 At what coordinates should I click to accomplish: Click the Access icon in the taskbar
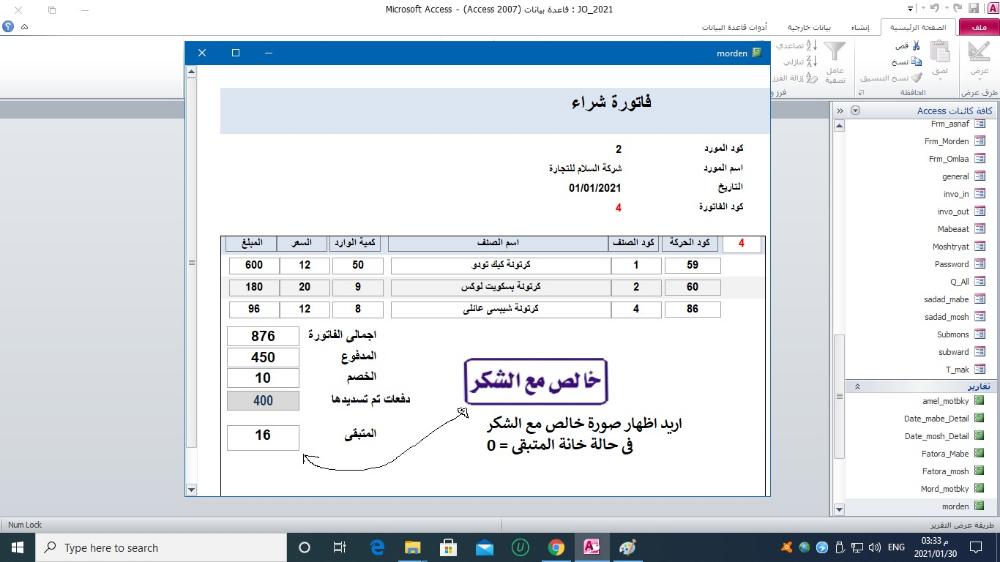point(591,547)
